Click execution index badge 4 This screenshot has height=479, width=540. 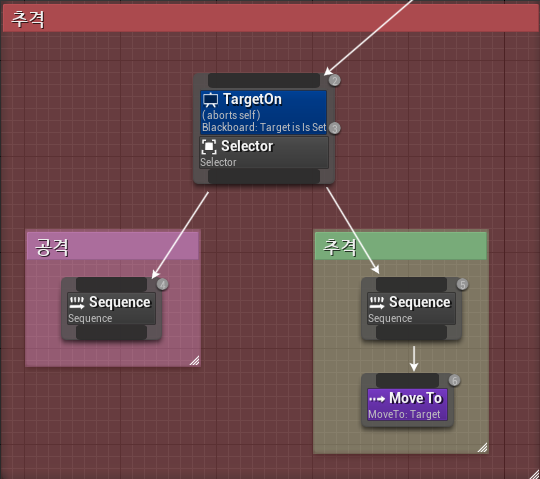coord(163,284)
